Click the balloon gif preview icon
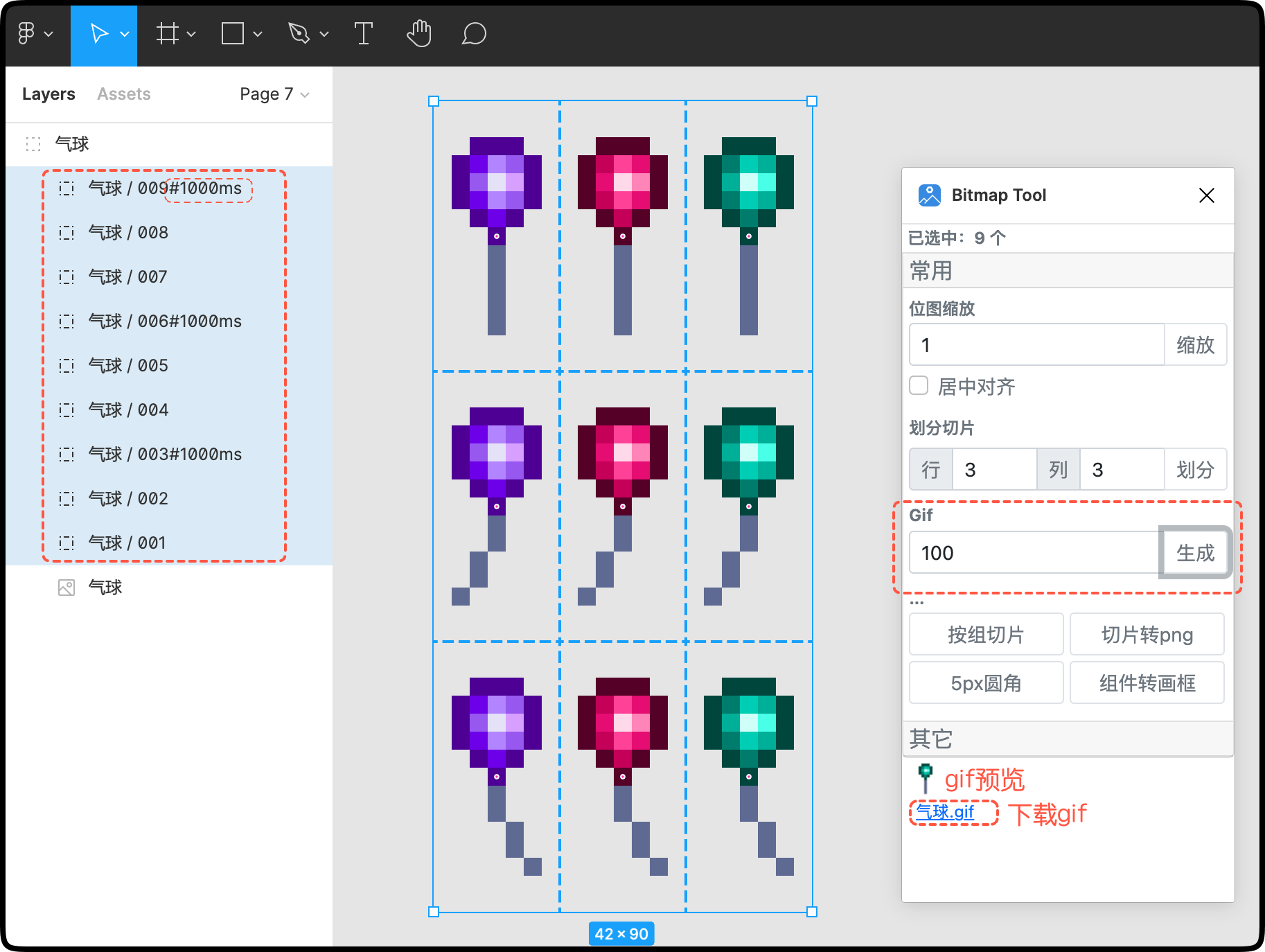The width and height of the screenshot is (1265, 952). 924,777
